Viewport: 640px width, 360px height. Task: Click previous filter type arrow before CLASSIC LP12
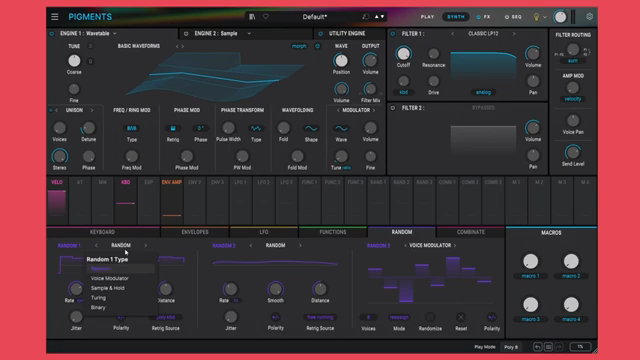(x=452, y=34)
